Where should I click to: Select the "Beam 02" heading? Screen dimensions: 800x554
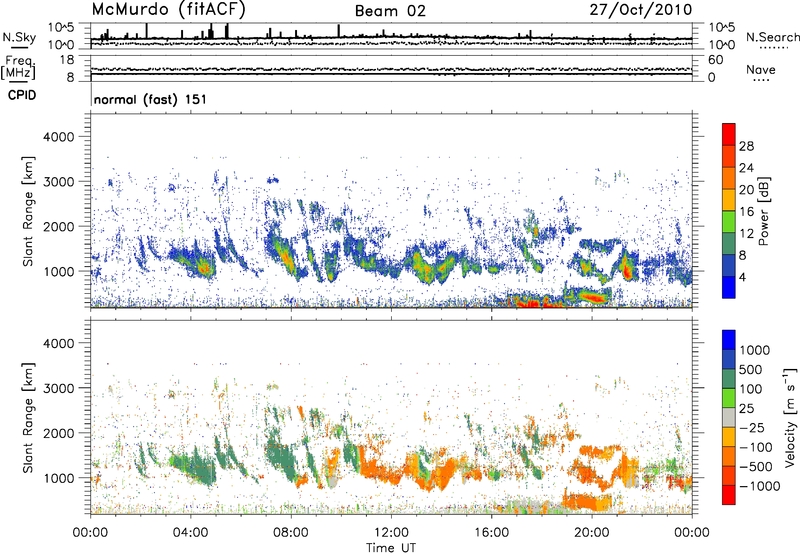pyautogui.click(x=390, y=11)
